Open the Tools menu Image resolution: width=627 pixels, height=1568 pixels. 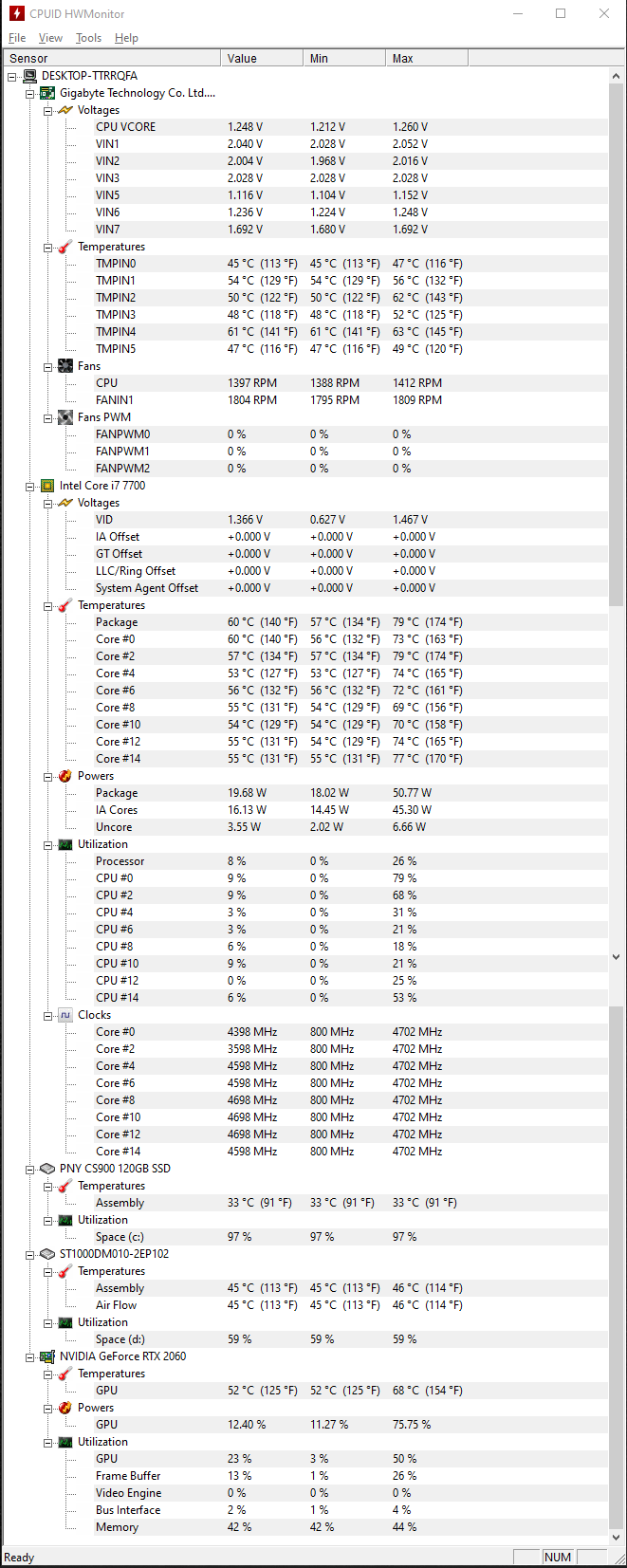(88, 38)
